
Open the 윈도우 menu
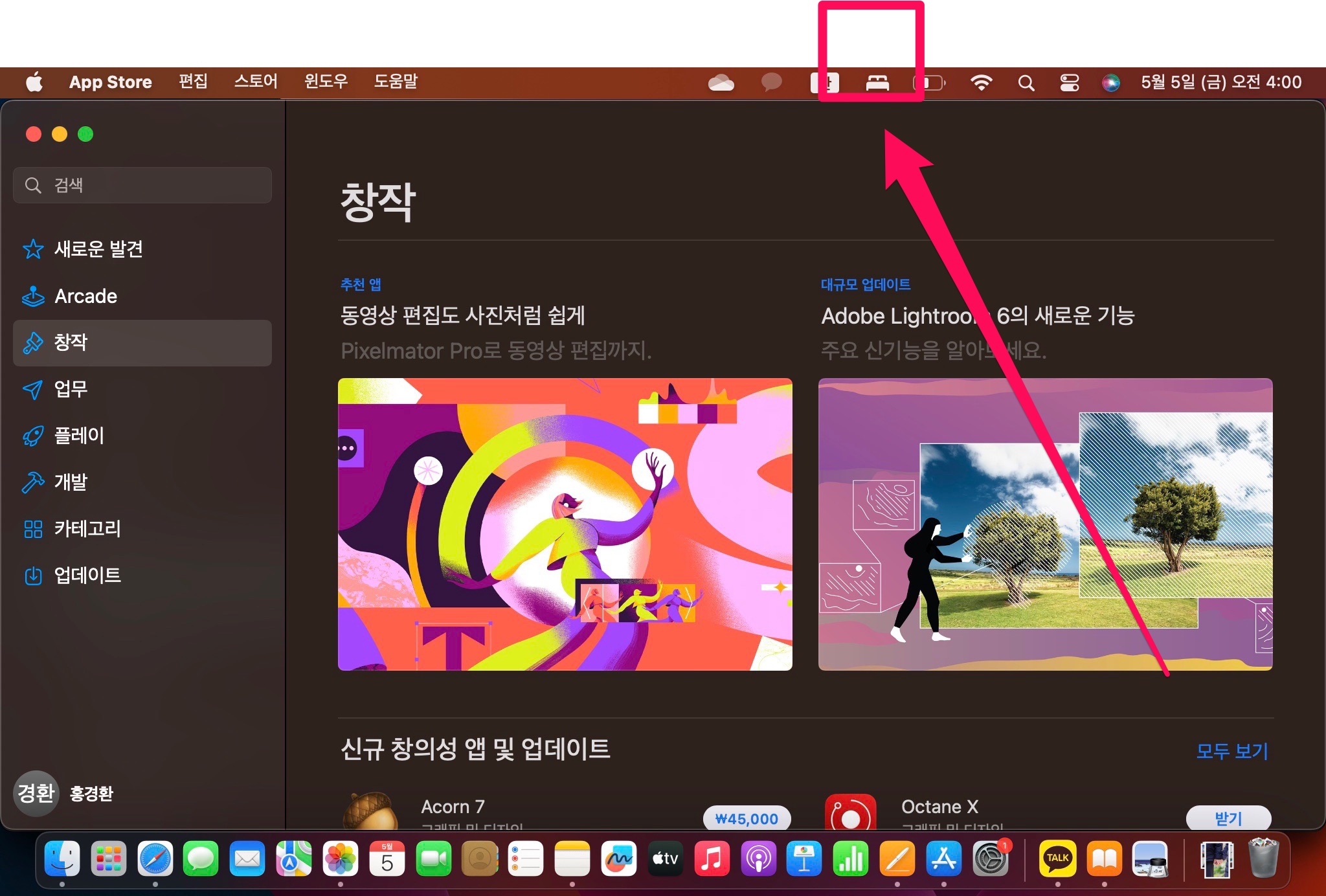326,82
